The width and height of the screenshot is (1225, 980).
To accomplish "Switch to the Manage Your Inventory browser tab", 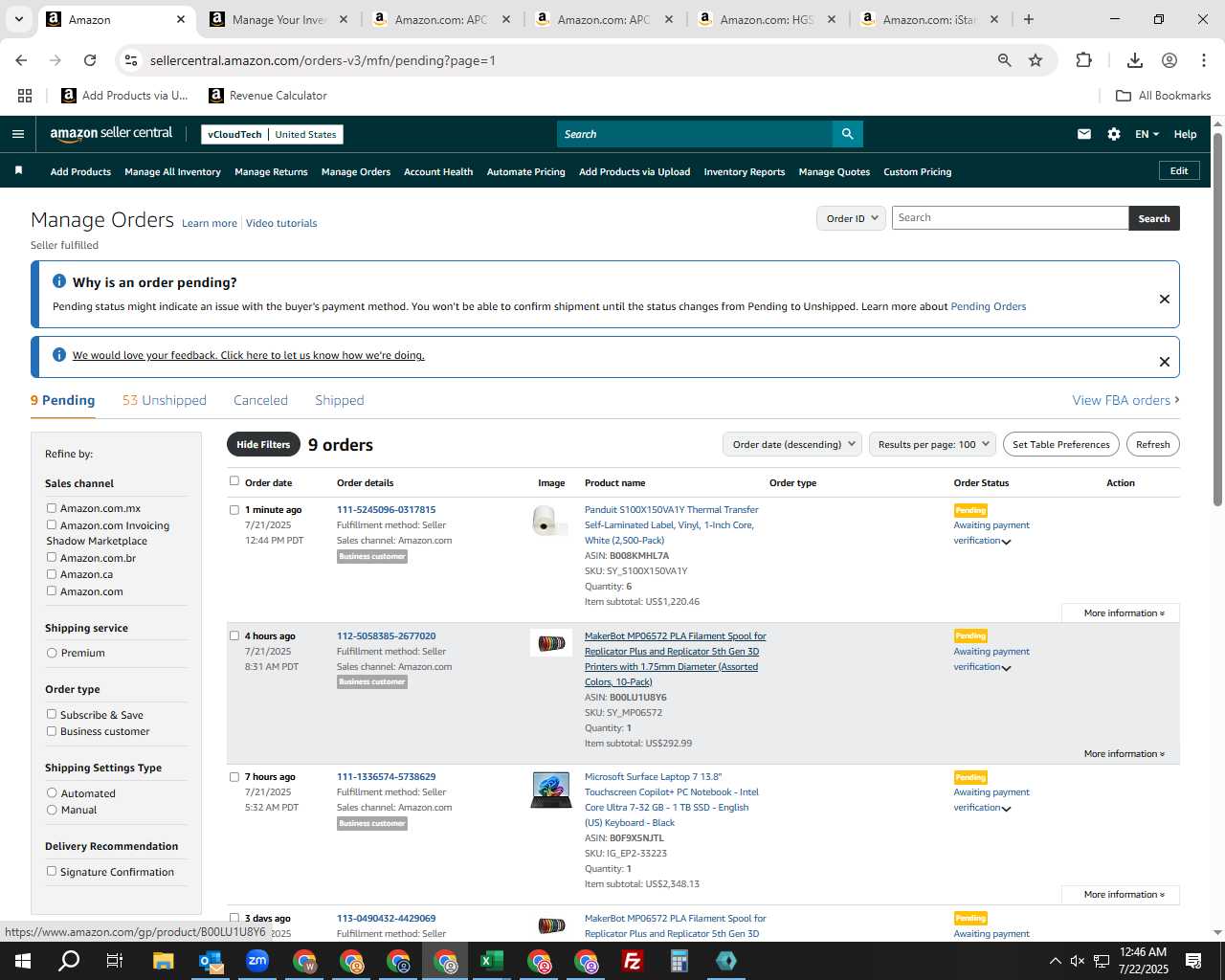I will [x=281, y=19].
